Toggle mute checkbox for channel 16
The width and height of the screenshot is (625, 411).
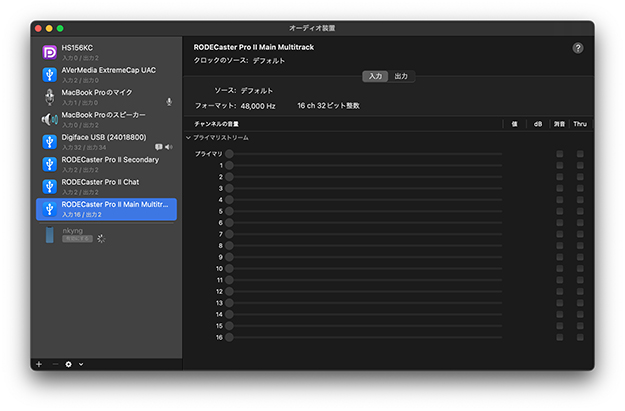[560, 337]
